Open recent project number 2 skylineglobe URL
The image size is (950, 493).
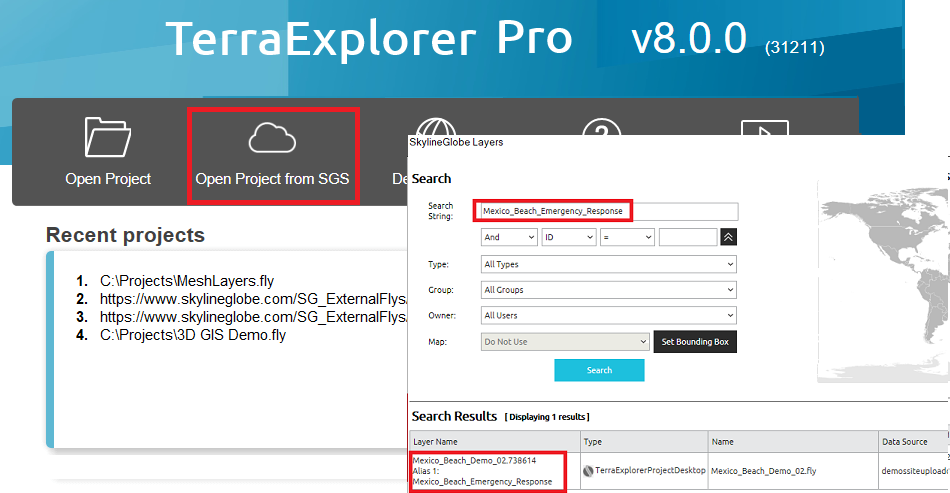253,299
